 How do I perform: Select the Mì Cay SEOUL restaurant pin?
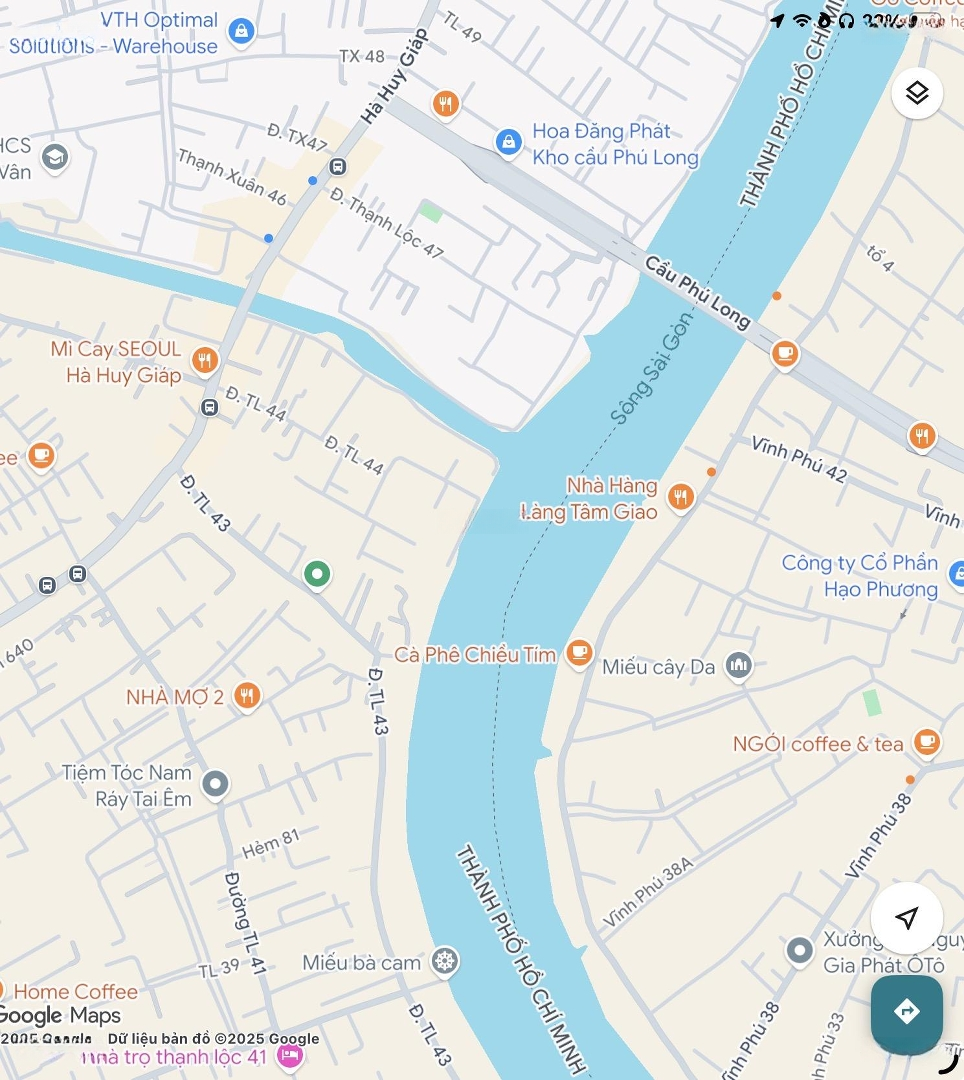(205, 360)
